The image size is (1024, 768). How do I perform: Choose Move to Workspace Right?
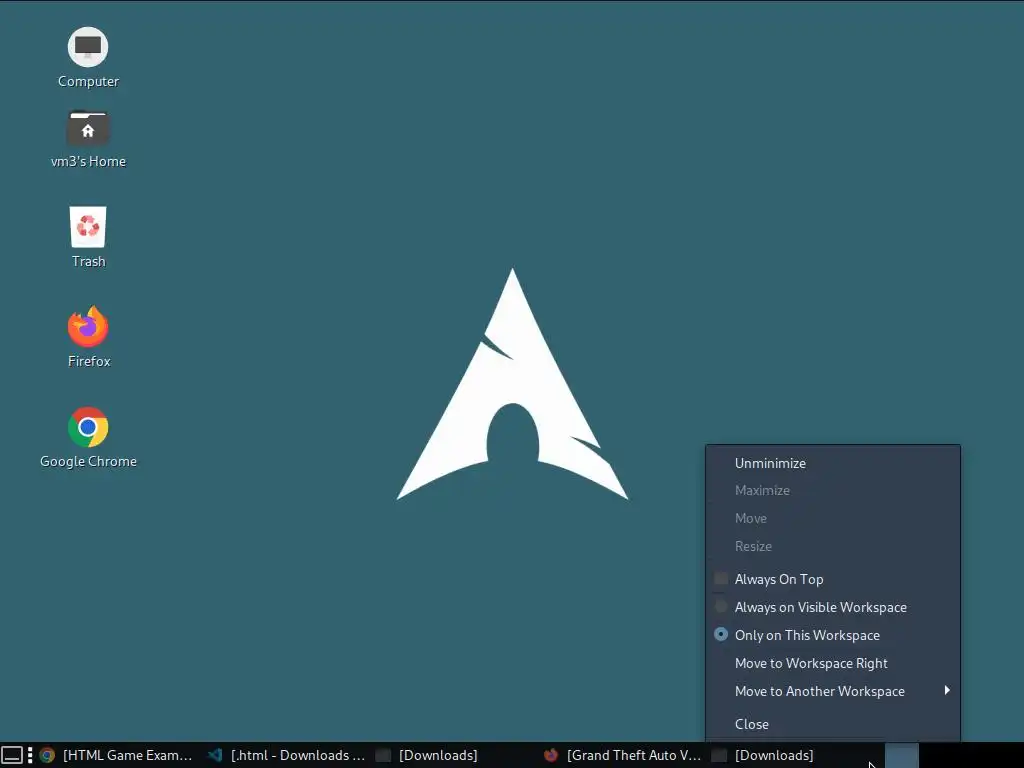(x=833, y=664)
